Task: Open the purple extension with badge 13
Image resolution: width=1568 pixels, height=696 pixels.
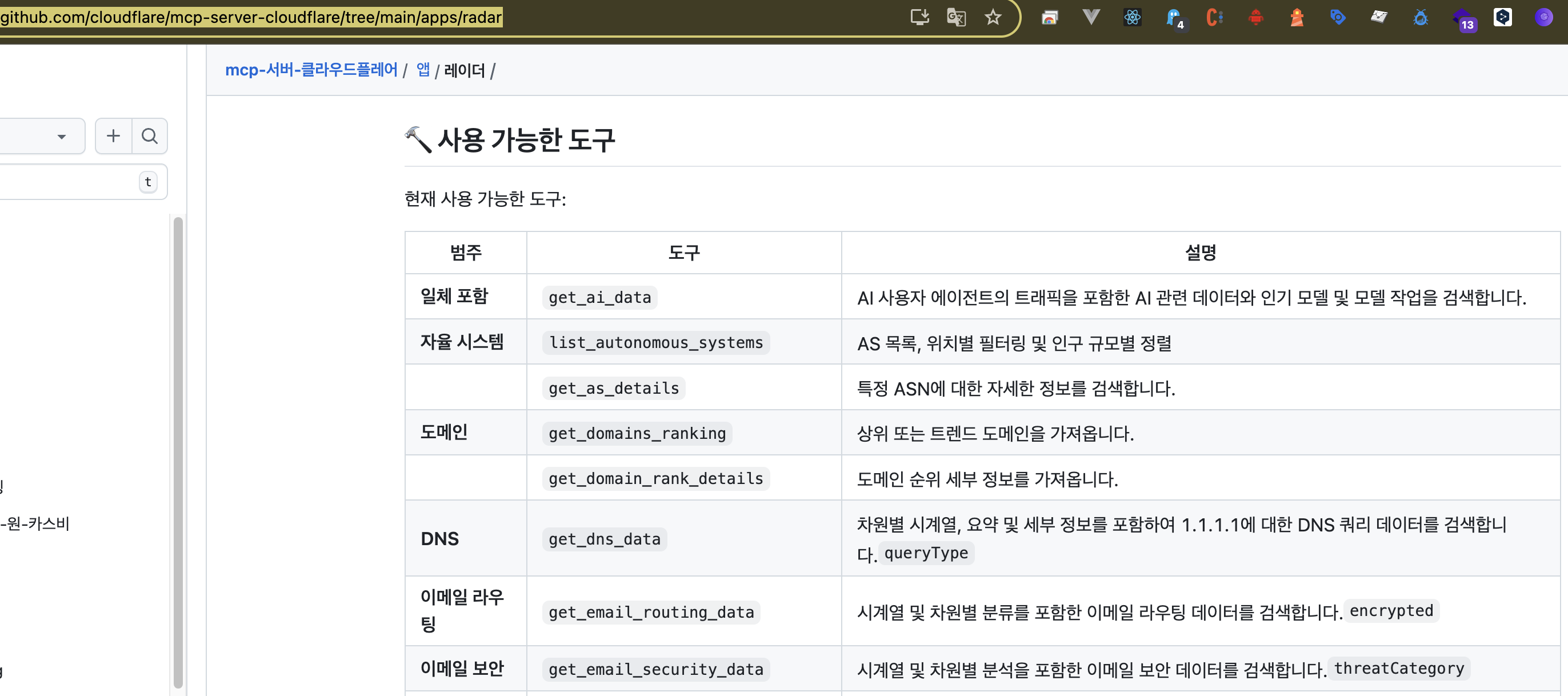Action: coord(1462,18)
